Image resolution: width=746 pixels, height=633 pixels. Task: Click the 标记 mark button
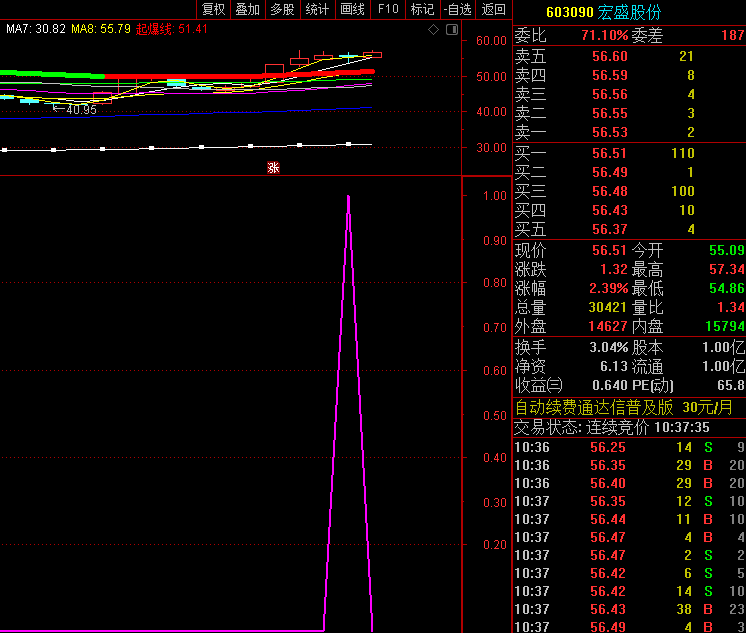(x=422, y=10)
